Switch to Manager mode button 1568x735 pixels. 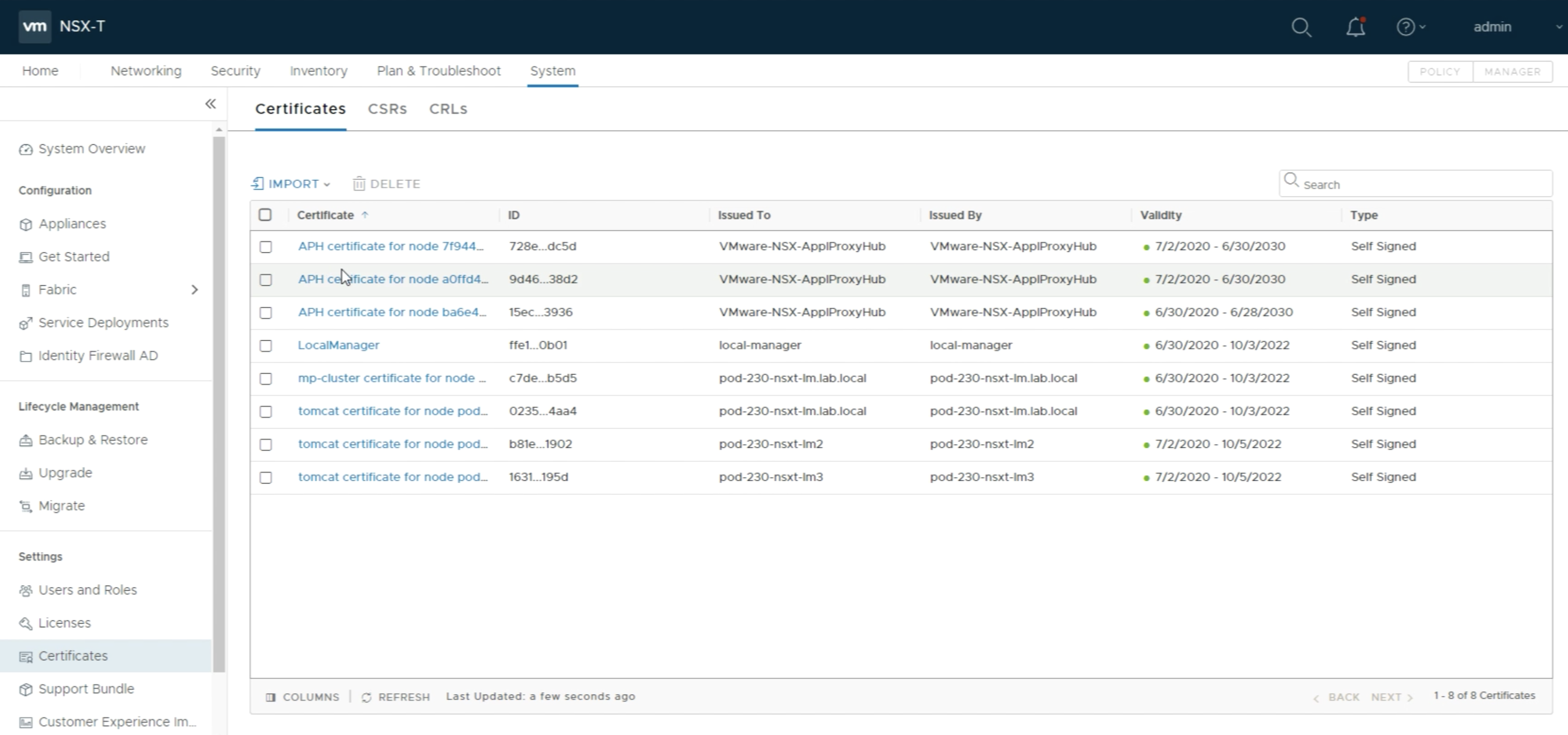click(x=1512, y=72)
